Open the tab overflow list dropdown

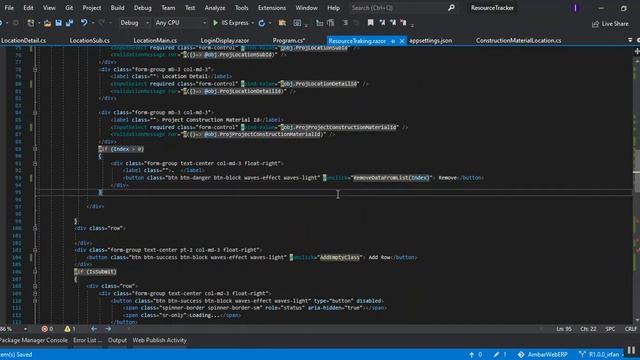[630, 40]
